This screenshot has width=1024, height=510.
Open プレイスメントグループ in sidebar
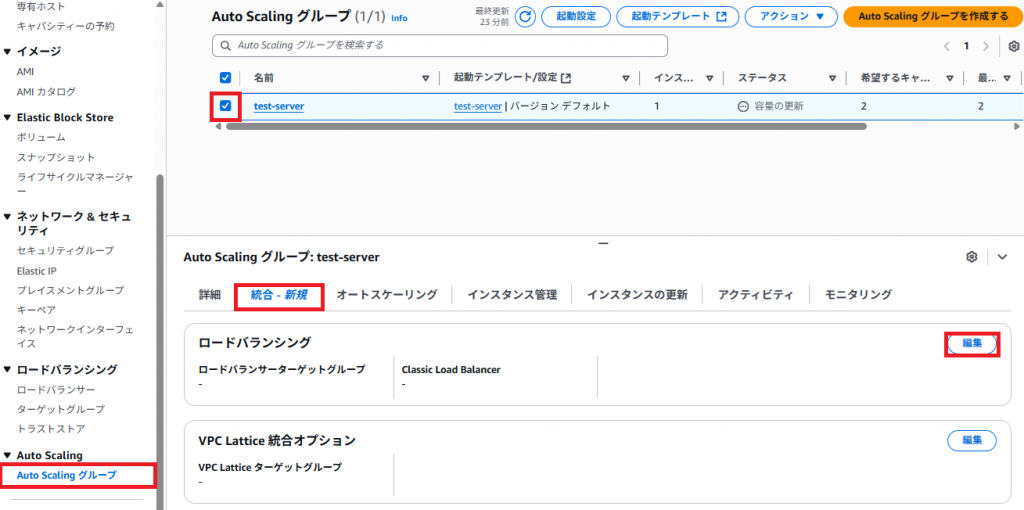coord(71,290)
